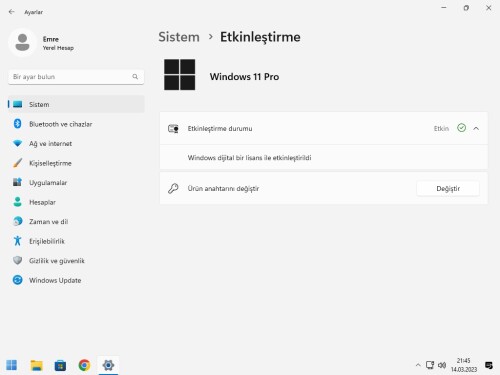Open File Explorer from taskbar

[36, 365]
